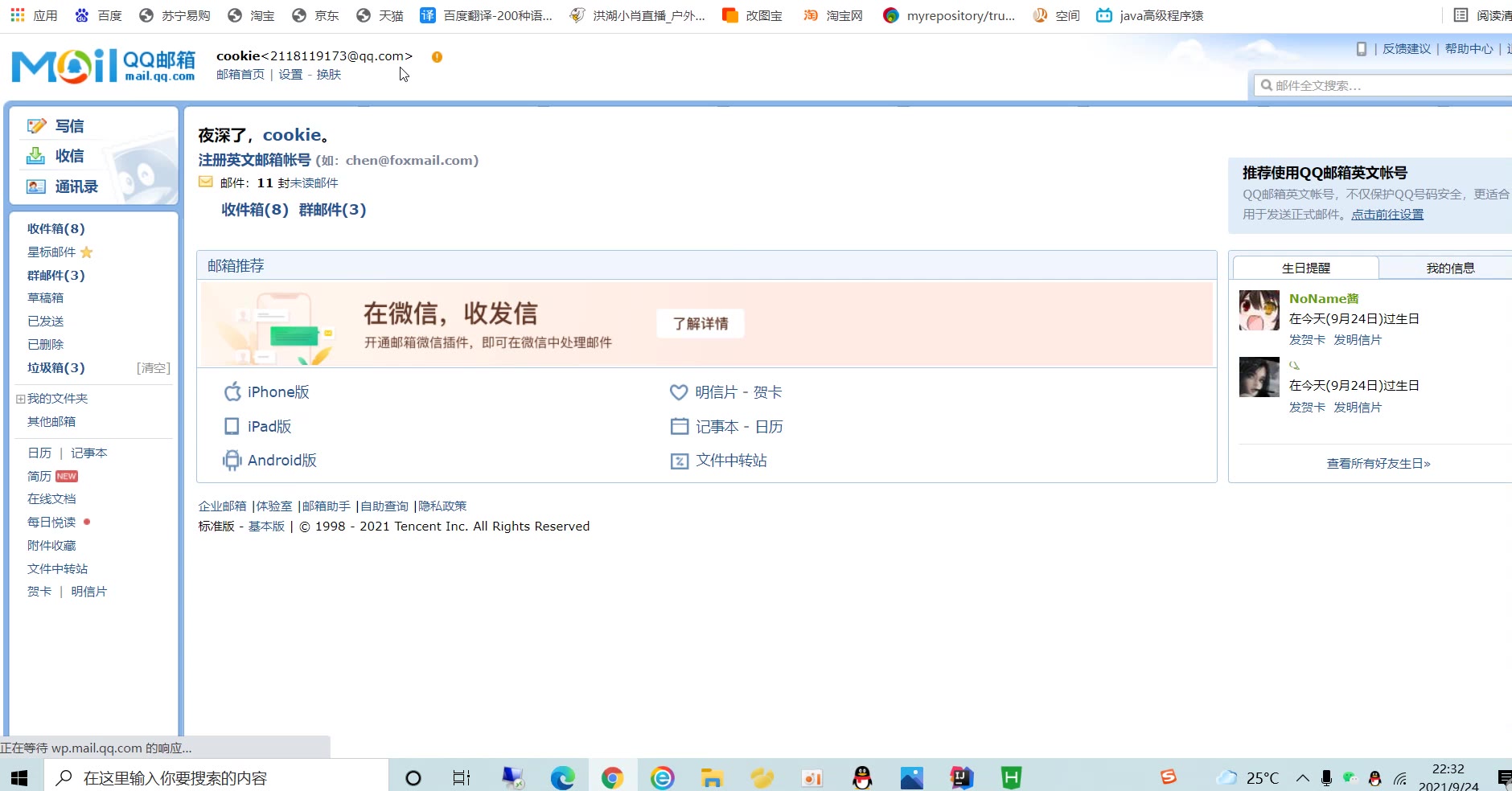Image resolution: width=1512 pixels, height=791 pixels.
Task: Click the 注册英文邮箱帐号 link
Action: [x=254, y=160]
